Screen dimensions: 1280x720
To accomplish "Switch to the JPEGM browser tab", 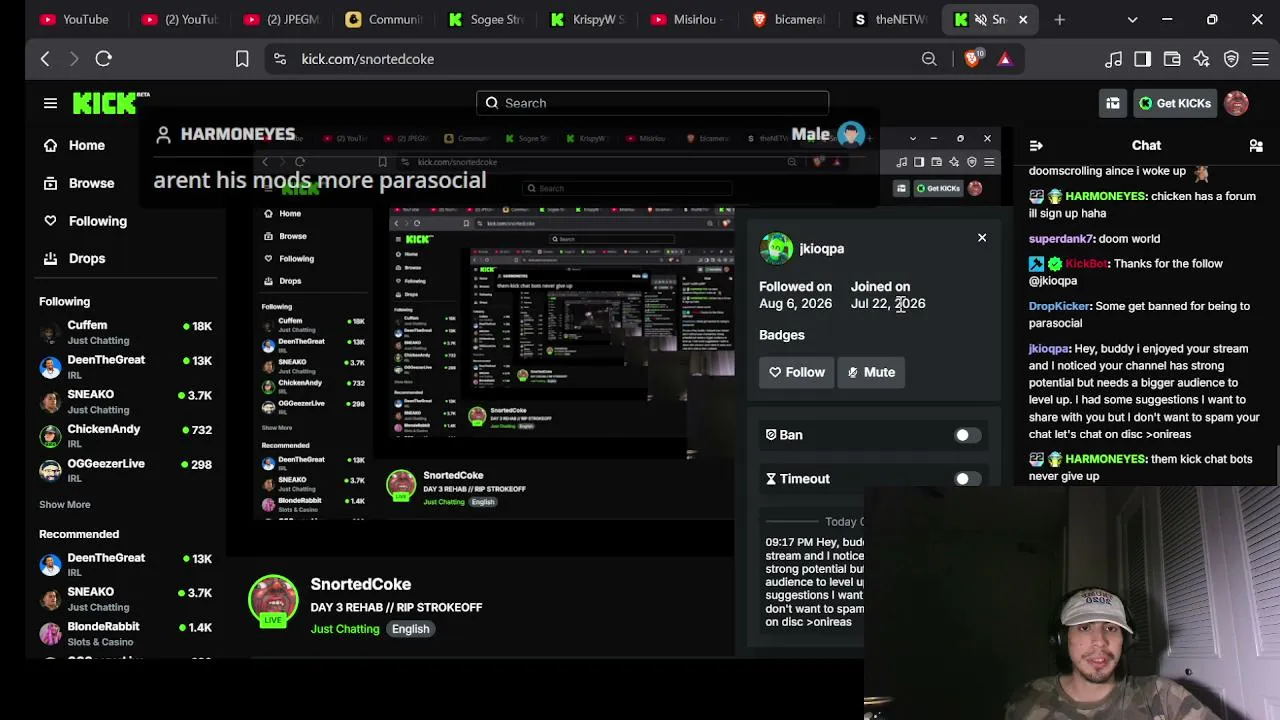I will coord(280,19).
